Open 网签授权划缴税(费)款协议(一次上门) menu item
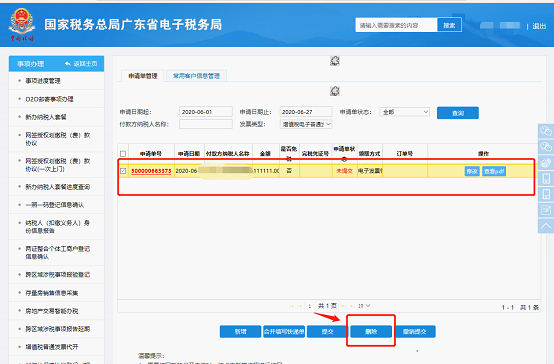 58,165
